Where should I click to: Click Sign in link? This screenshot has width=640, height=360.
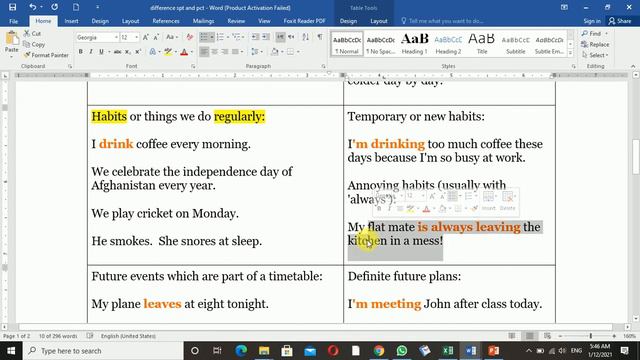coord(592,21)
